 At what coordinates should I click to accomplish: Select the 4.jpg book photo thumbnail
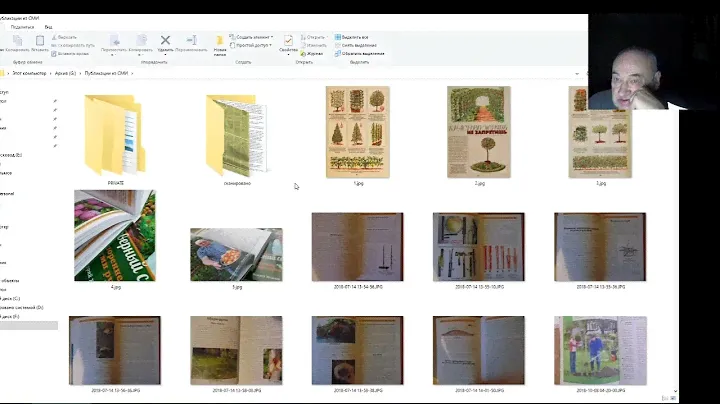[114, 235]
